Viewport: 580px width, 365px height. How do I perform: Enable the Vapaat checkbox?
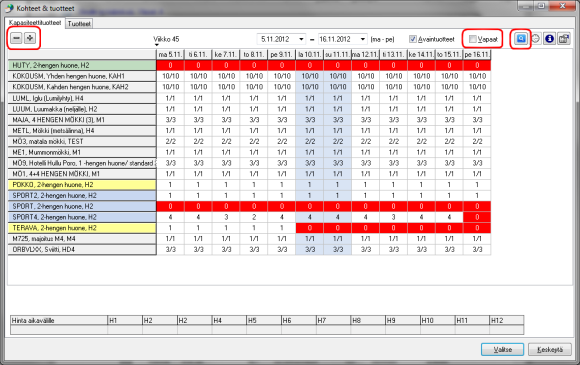[x=472, y=39]
